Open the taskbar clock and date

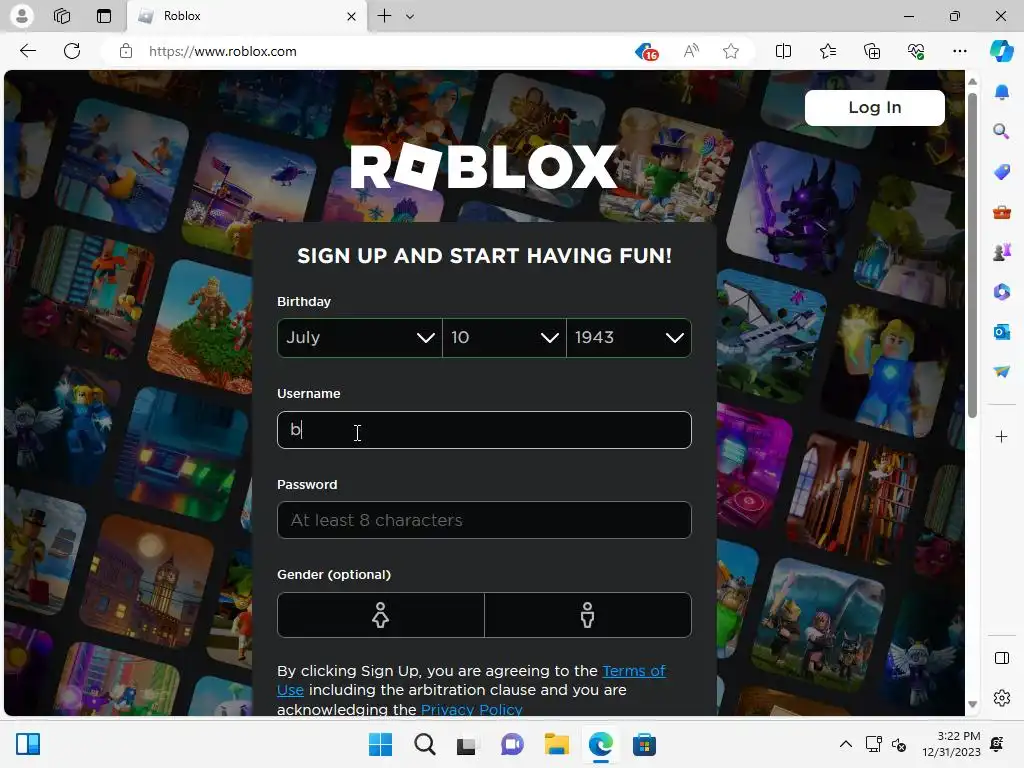click(952, 744)
